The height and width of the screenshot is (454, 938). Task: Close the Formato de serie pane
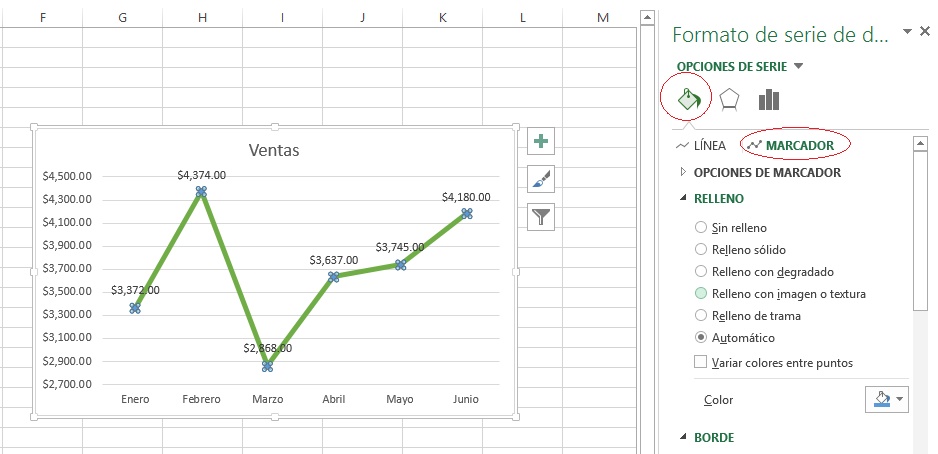[x=925, y=32]
